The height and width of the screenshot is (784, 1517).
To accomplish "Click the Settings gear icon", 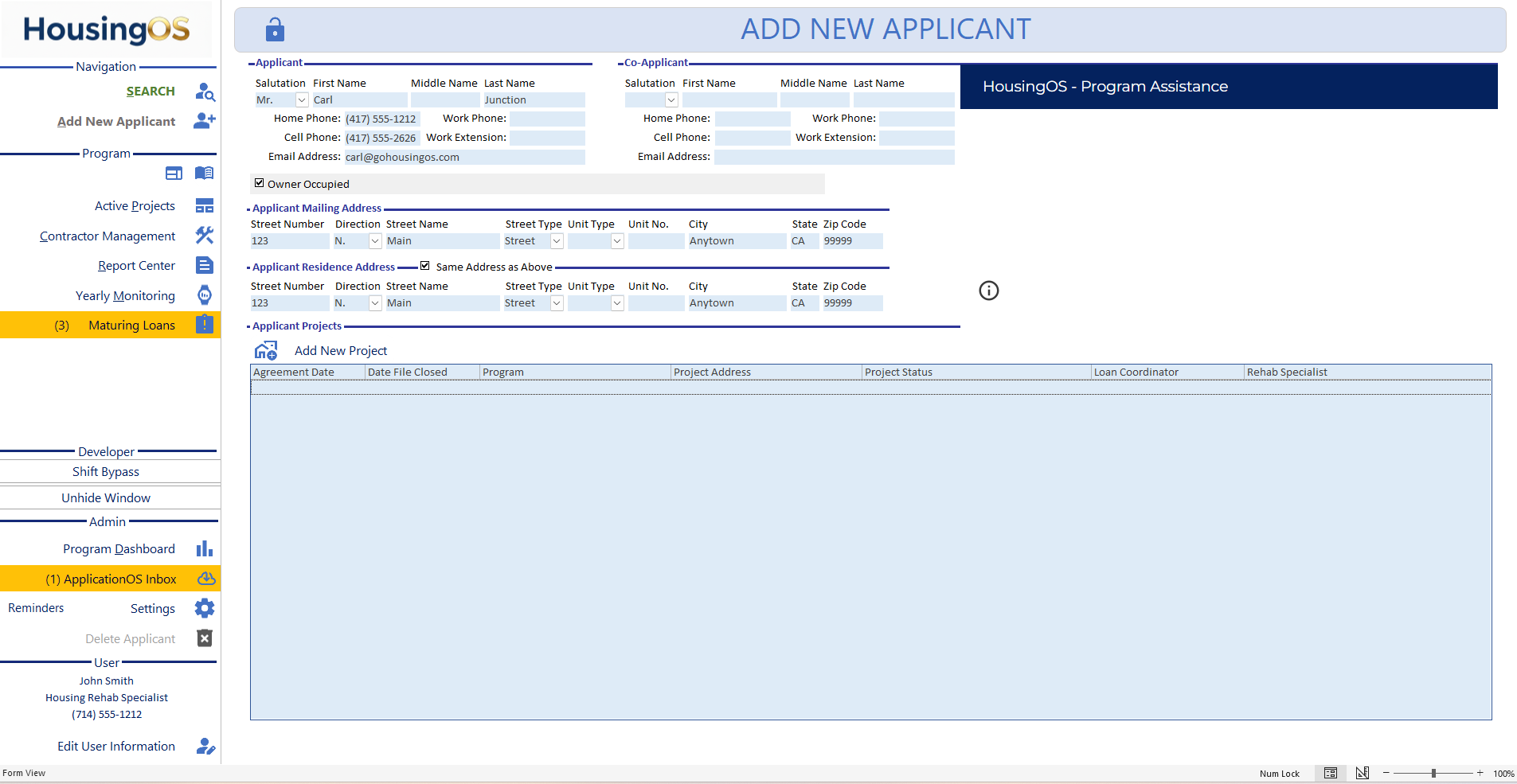I will pyautogui.click(x=205, y=608).
